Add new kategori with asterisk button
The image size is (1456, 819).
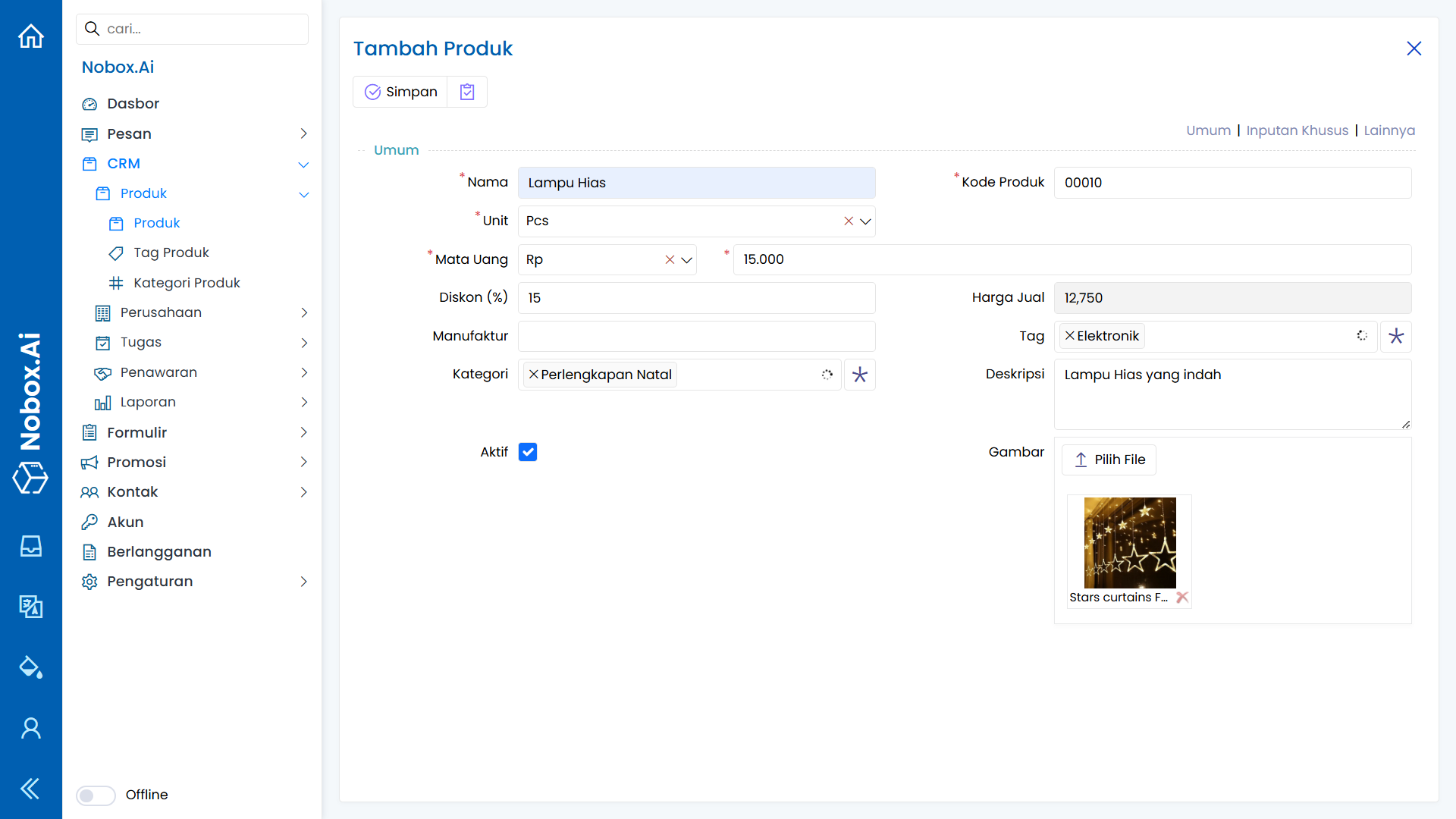tap(860, 375)
